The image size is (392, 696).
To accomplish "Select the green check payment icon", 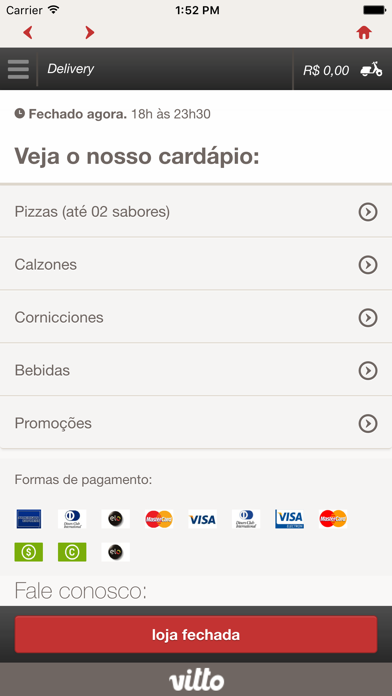I will coord(72,552).
